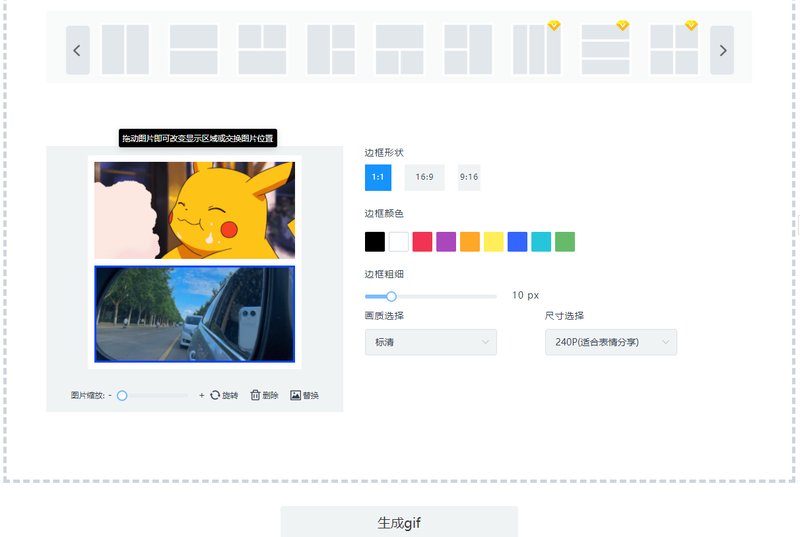
Task: Pick the yellow border color
Action: click(493, 242)
